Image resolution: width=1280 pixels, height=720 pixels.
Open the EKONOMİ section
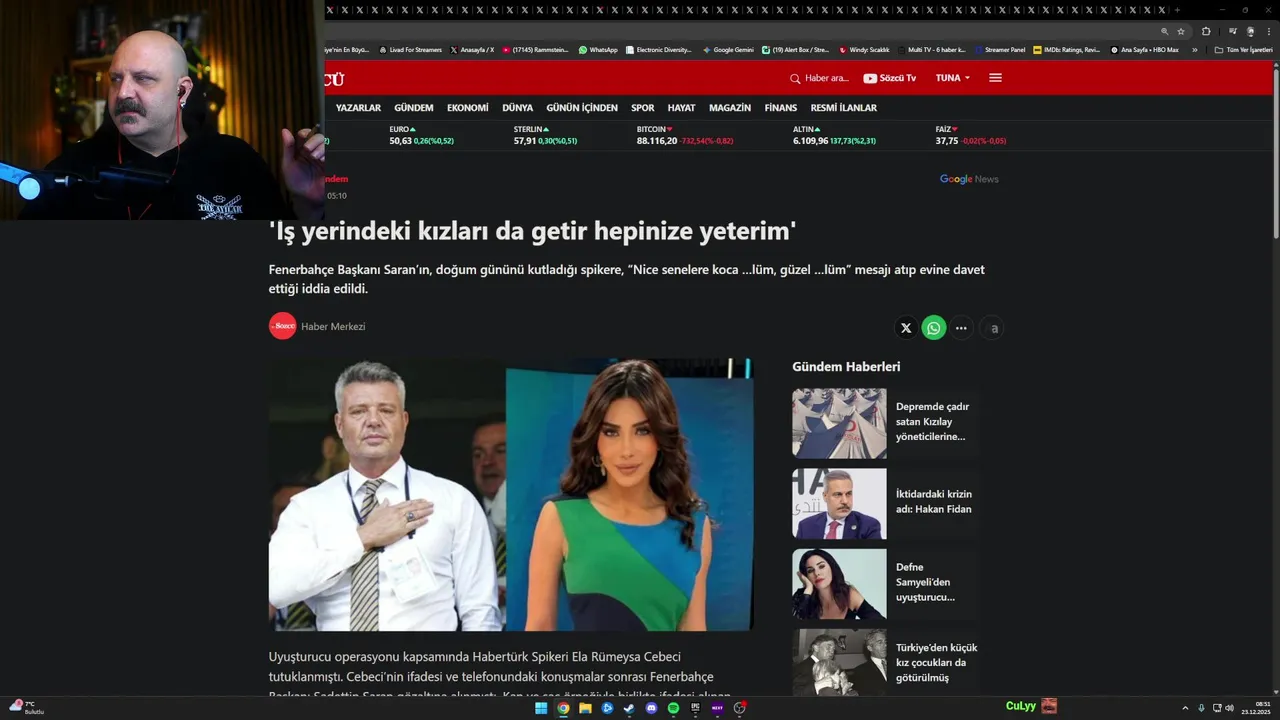click(x=468, y=108)
